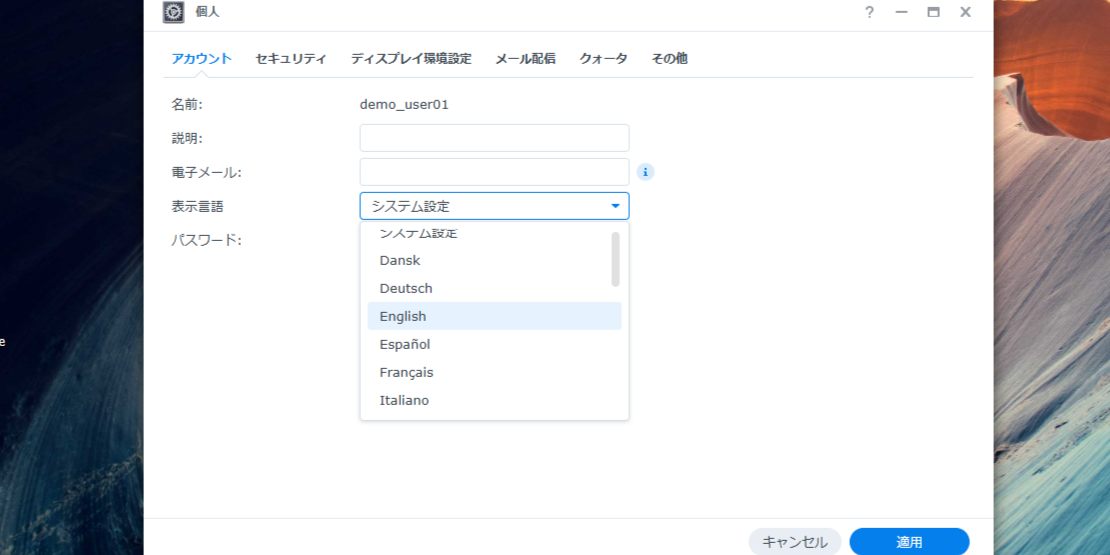
Task: Switch to the セキュリティ tab
Action: tap(290, 58)
